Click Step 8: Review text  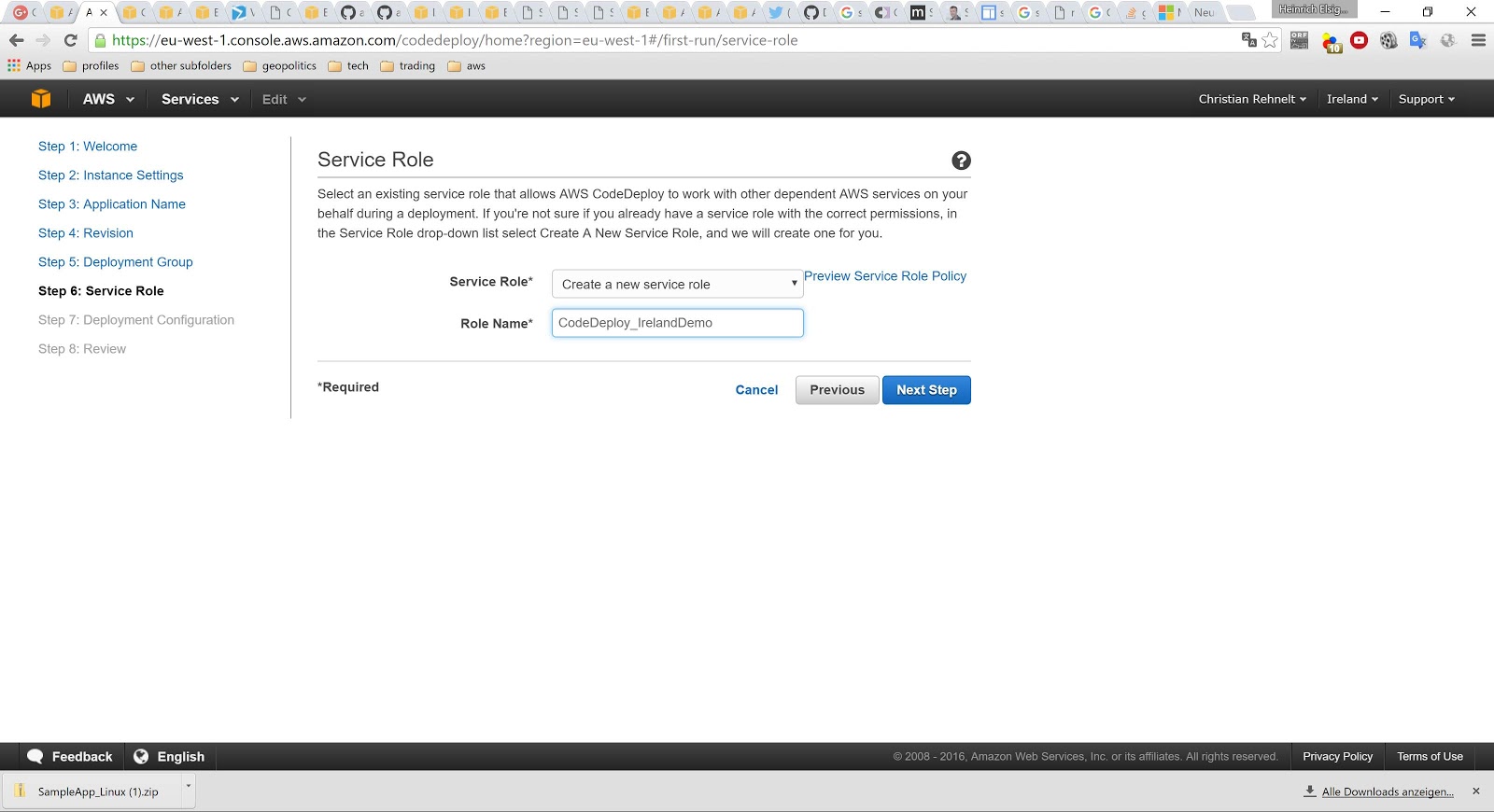82,349
